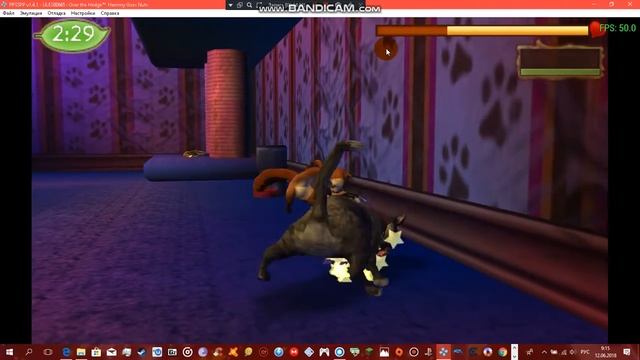Click the 2:29 leaf timer
Image resolution: width=640 pixels, height=360 pixels.
(x=72, y=35)
